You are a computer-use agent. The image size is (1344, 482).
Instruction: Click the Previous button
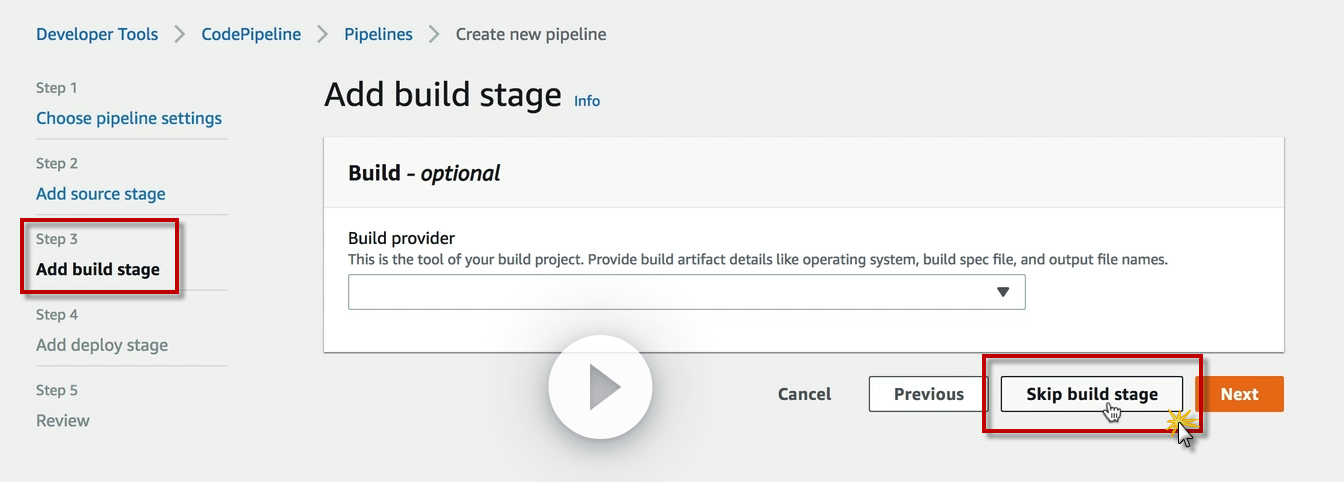pos(928,394)
